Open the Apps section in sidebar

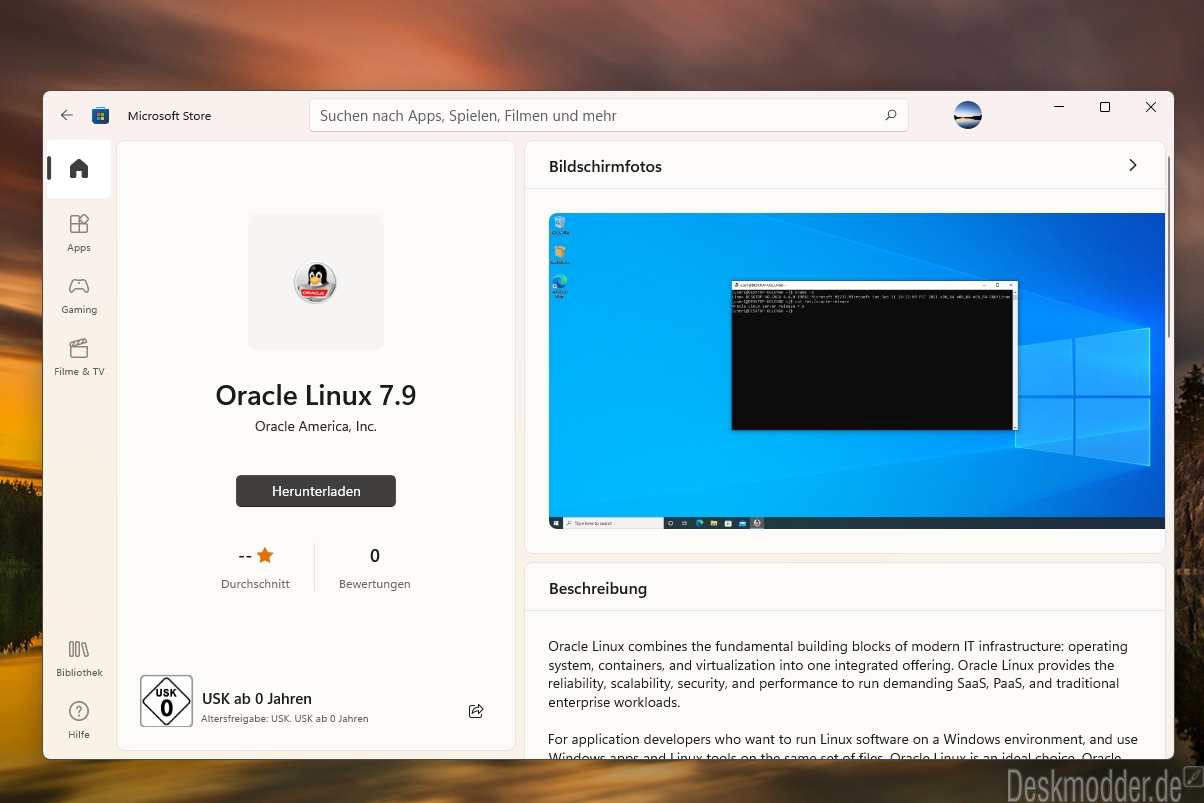[x=79, y=233]
